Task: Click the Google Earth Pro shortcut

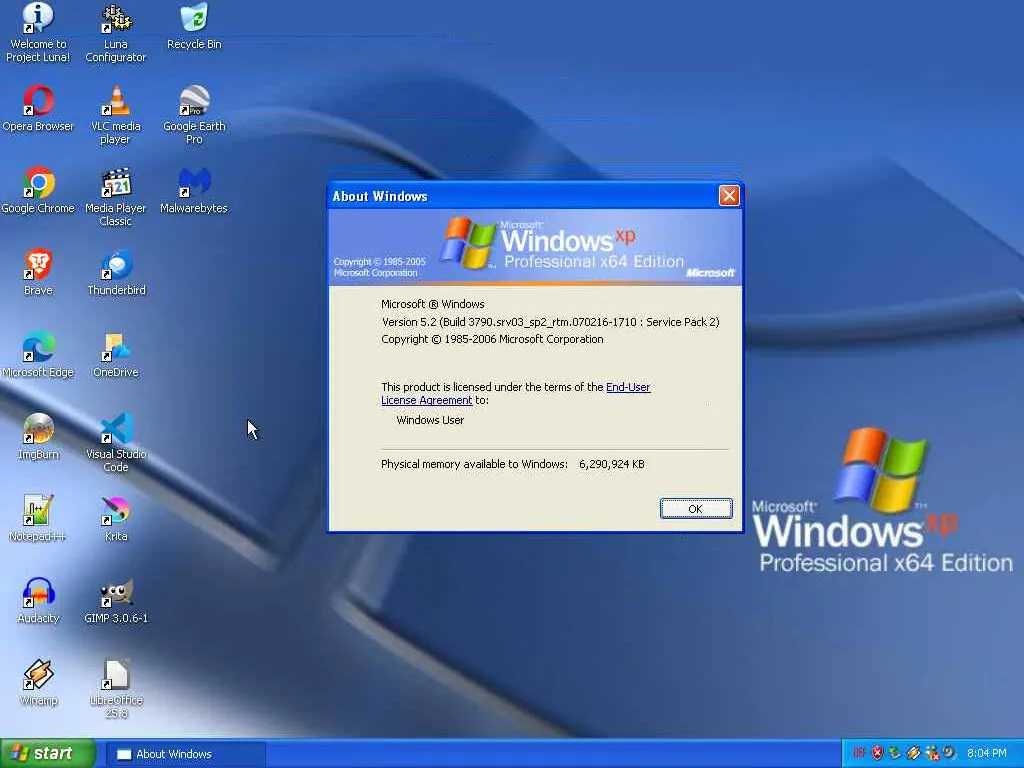Action: coord(194,116)
